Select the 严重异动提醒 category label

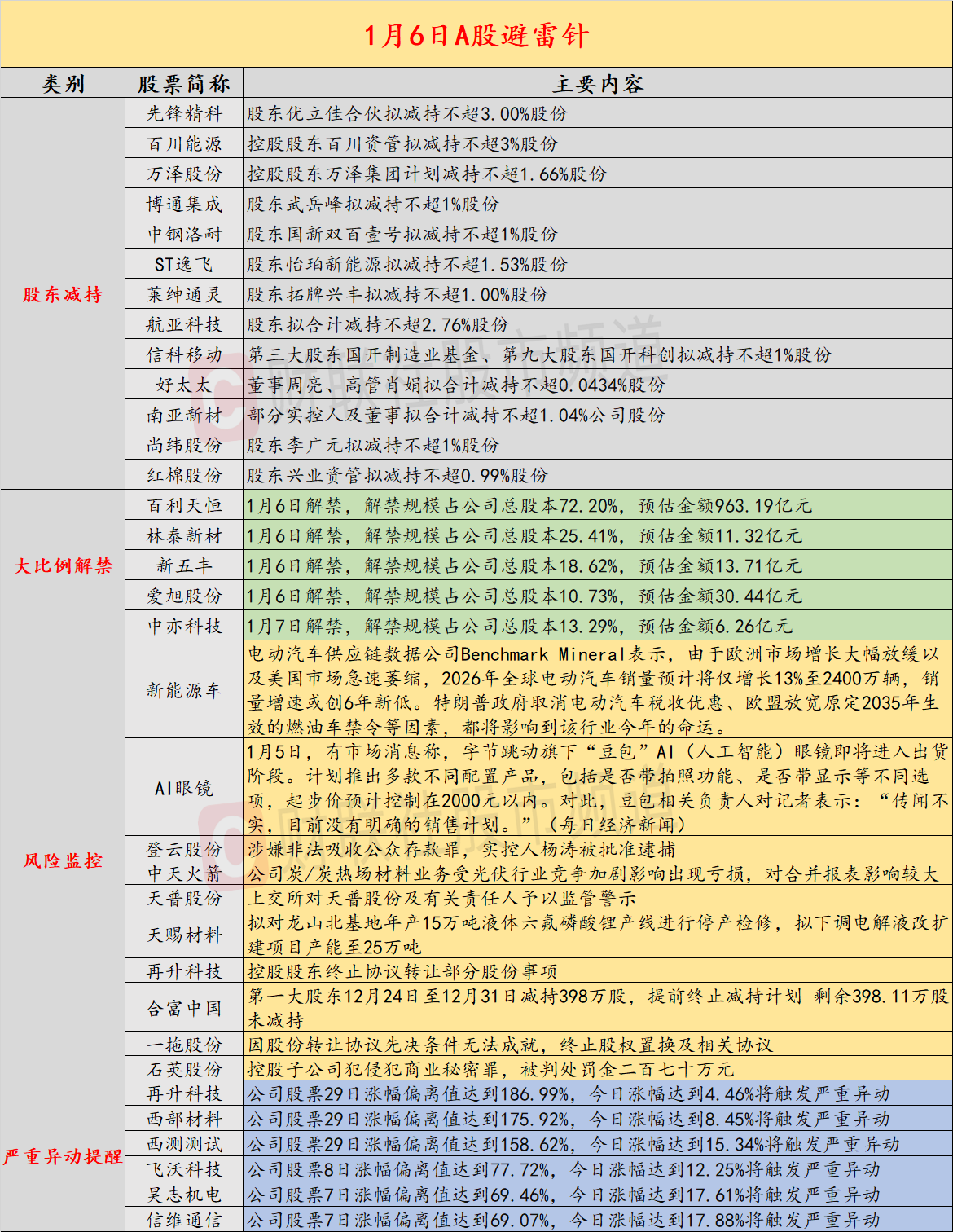62,1157
